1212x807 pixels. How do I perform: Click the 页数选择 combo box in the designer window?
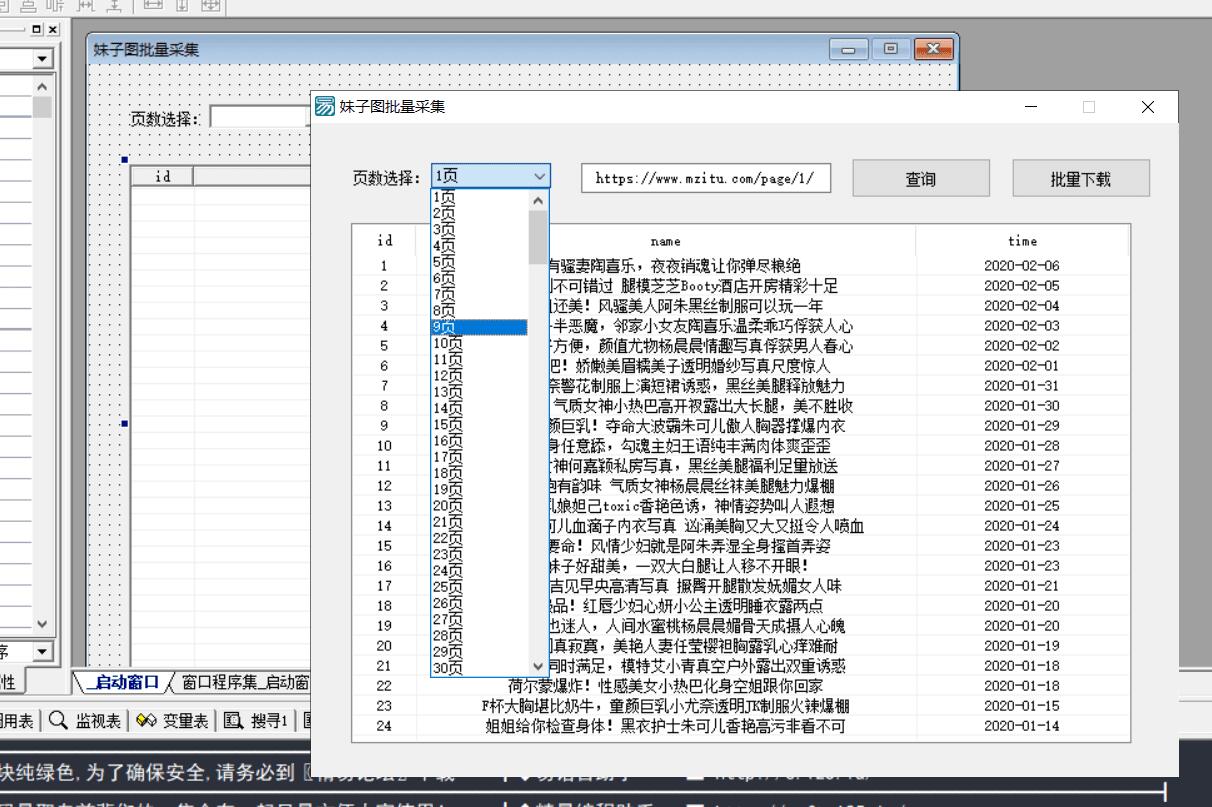259,118
